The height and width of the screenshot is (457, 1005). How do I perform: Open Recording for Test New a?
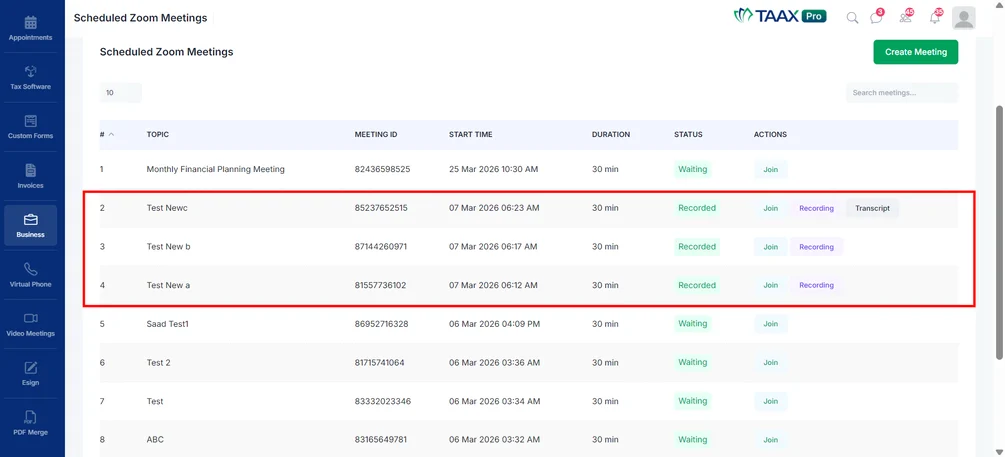816,285
